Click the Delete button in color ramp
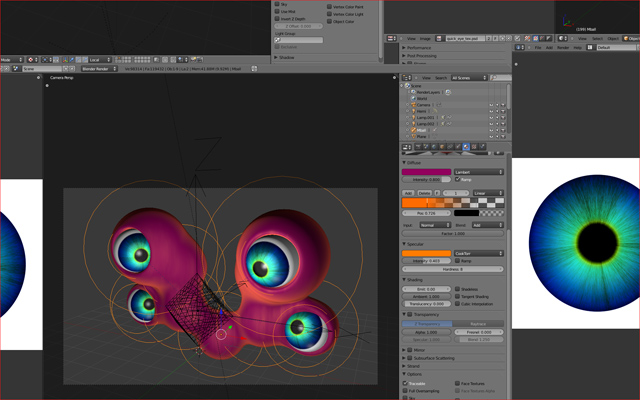The height and width of the screenshot is (400, 640). pos(424,192)
